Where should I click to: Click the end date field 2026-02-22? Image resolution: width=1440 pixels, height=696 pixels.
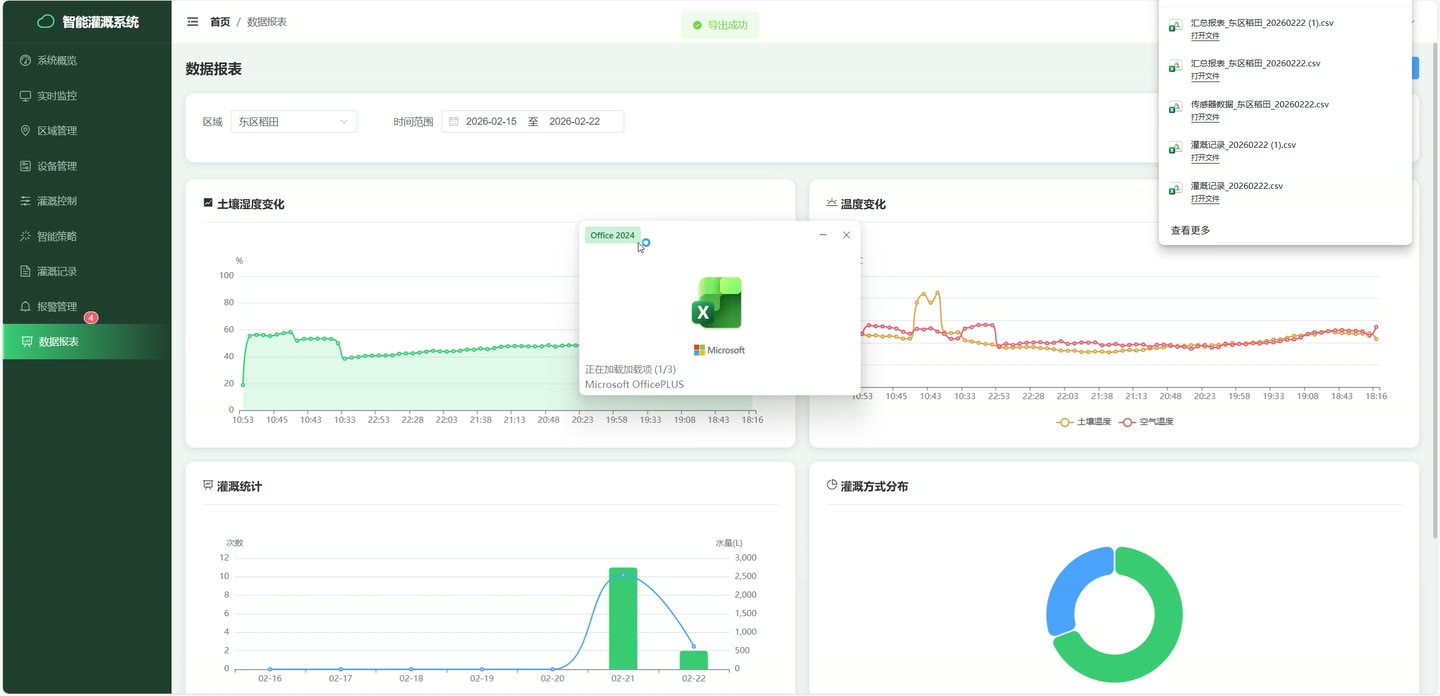click(574, 122)
